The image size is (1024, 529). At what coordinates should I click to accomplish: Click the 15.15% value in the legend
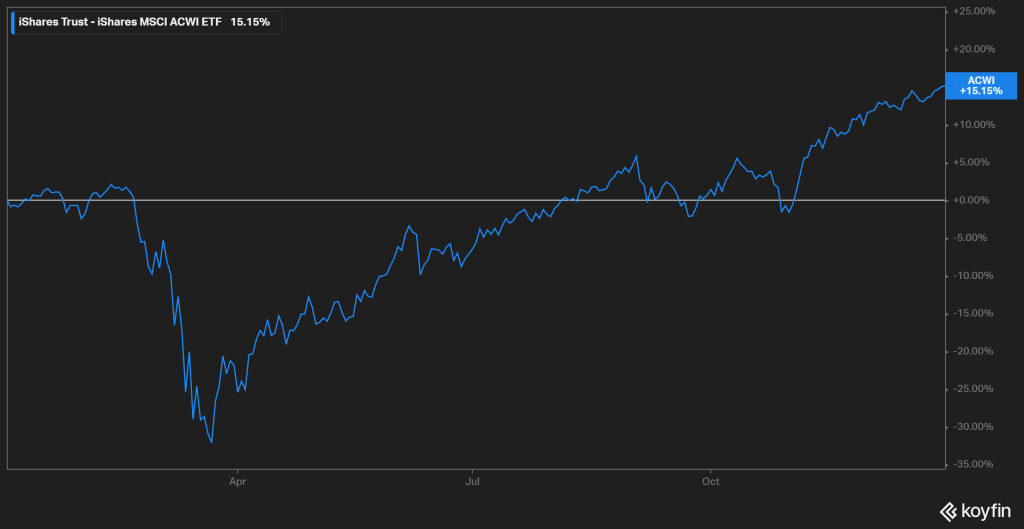click(249, 22)
